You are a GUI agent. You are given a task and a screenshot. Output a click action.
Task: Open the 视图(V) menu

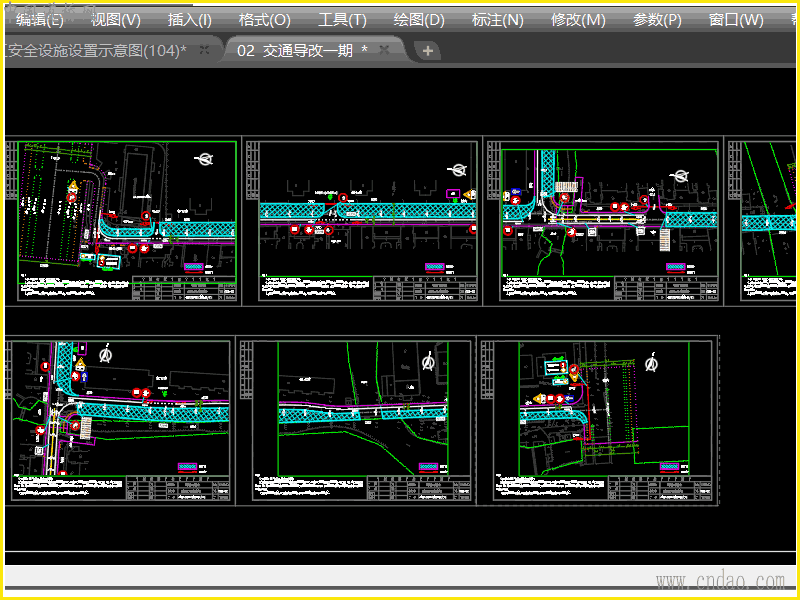(x=115, y=20)
